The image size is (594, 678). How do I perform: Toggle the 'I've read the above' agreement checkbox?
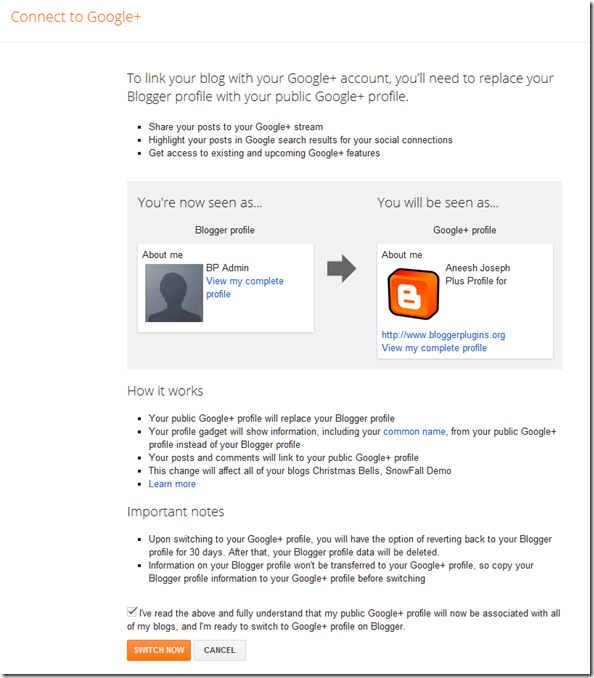pos(132,611)
